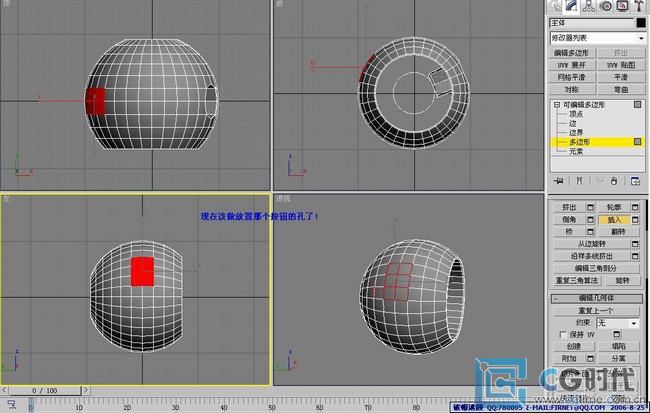Step time slider back with left arrow
The height and width of the screenshot is (413, 650).
click(4, 390)
